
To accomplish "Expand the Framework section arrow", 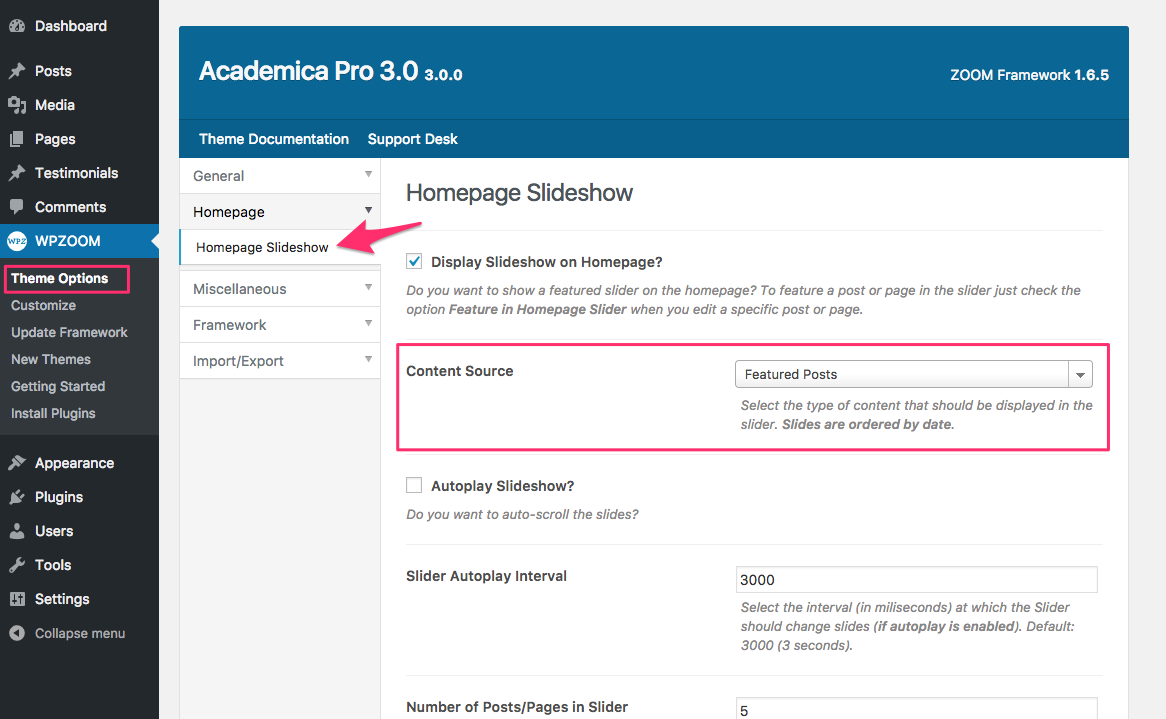I will [368, 323].
